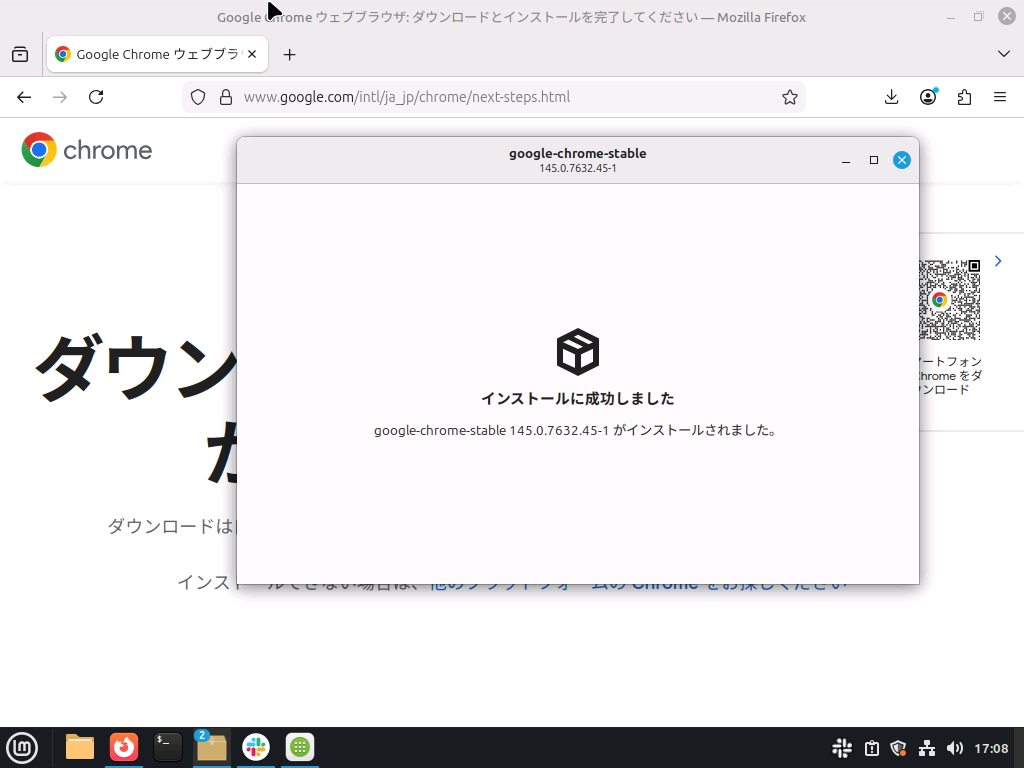Open the firewall shield in the system tray

pos(898,748)
